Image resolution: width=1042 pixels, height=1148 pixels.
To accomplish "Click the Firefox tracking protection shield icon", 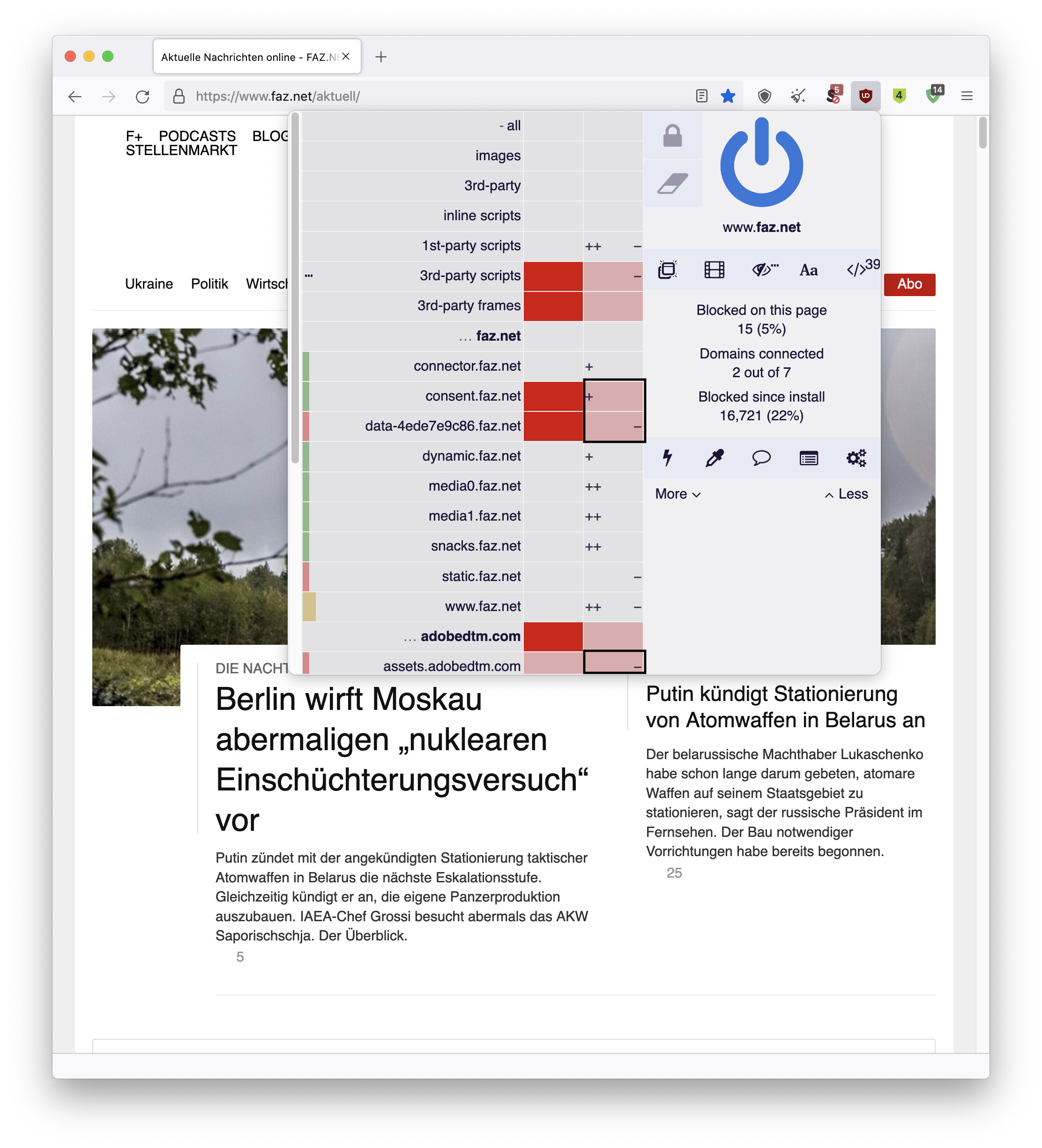I will pyautogui.click(x=764, y=96).
